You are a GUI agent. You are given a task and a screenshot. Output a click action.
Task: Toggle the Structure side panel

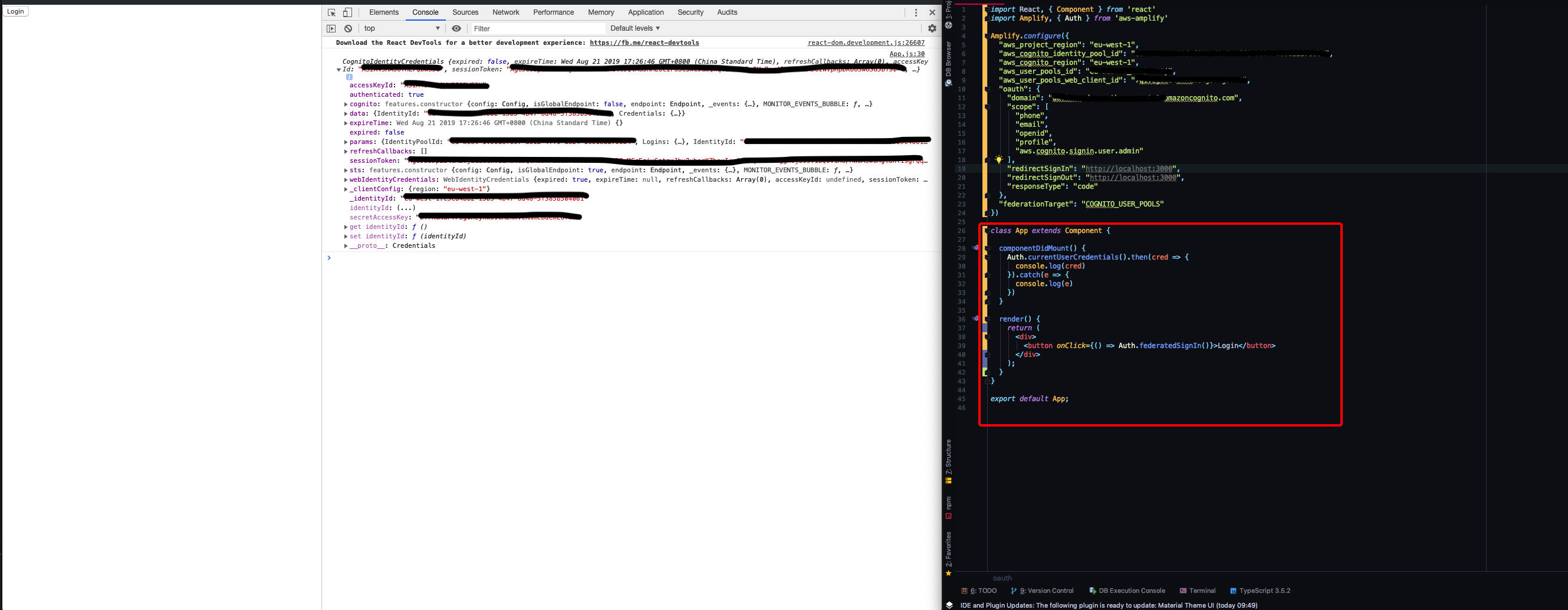pos(948,455)
